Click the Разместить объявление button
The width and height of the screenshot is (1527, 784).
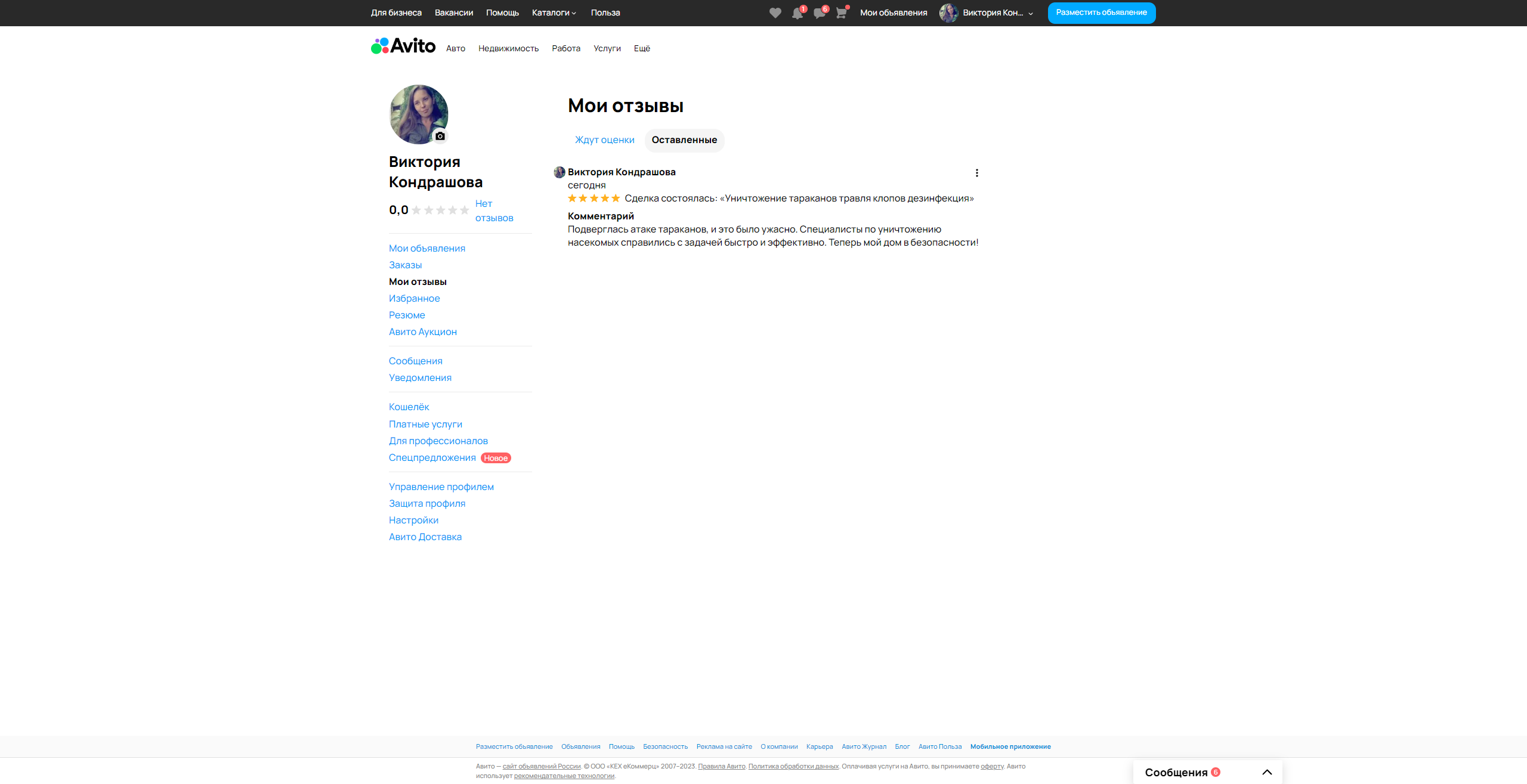coord(1101,13)
